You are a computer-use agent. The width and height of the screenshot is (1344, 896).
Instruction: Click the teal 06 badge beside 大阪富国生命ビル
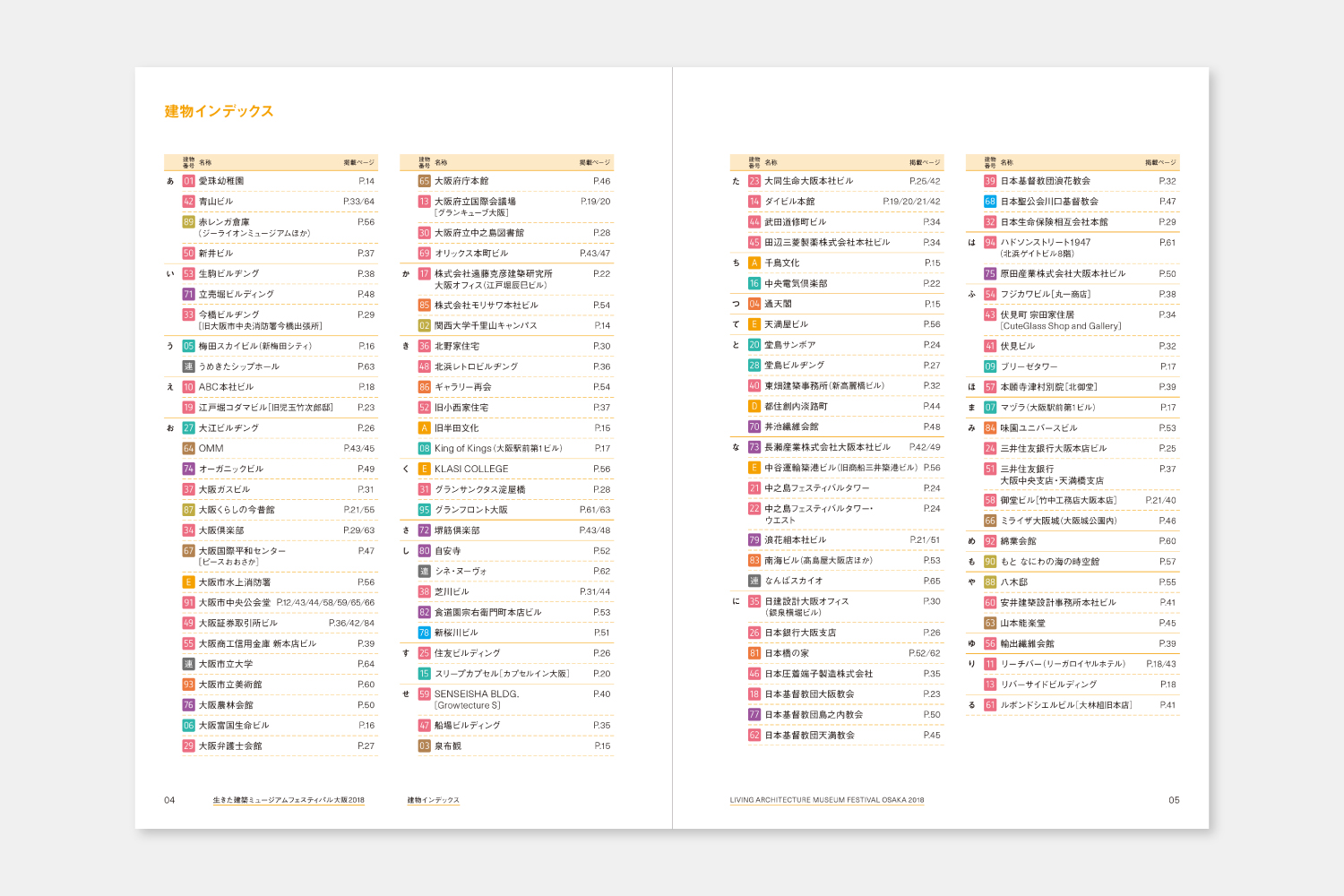188,726
